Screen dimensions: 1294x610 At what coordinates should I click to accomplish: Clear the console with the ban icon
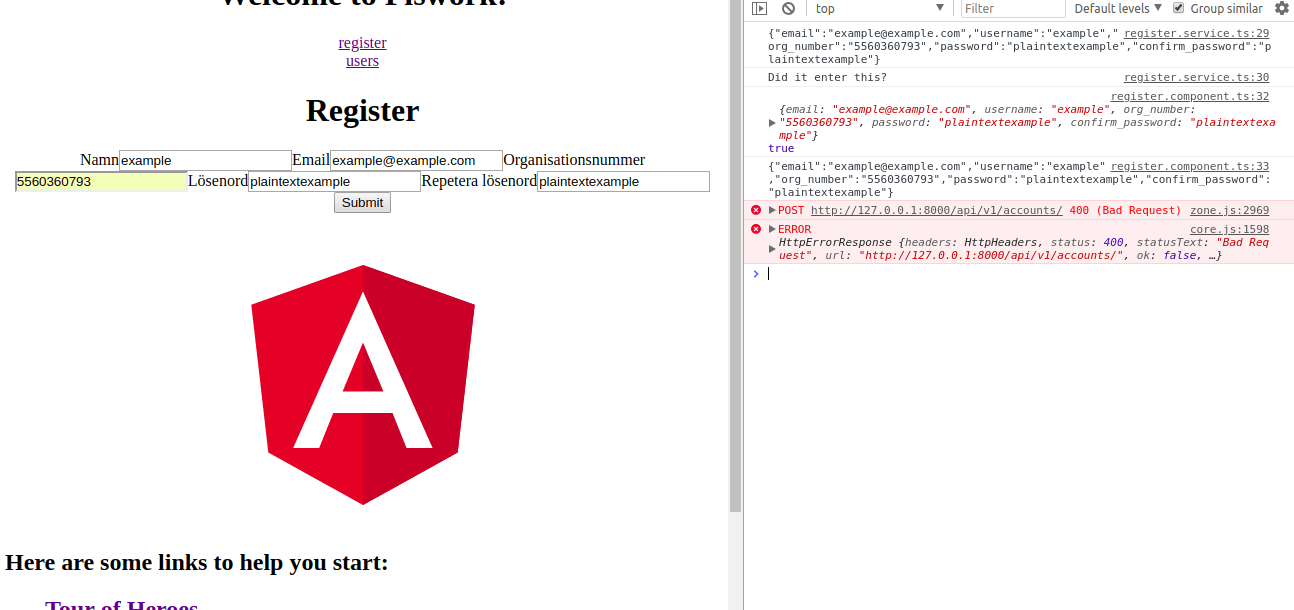tap(788, 8)
